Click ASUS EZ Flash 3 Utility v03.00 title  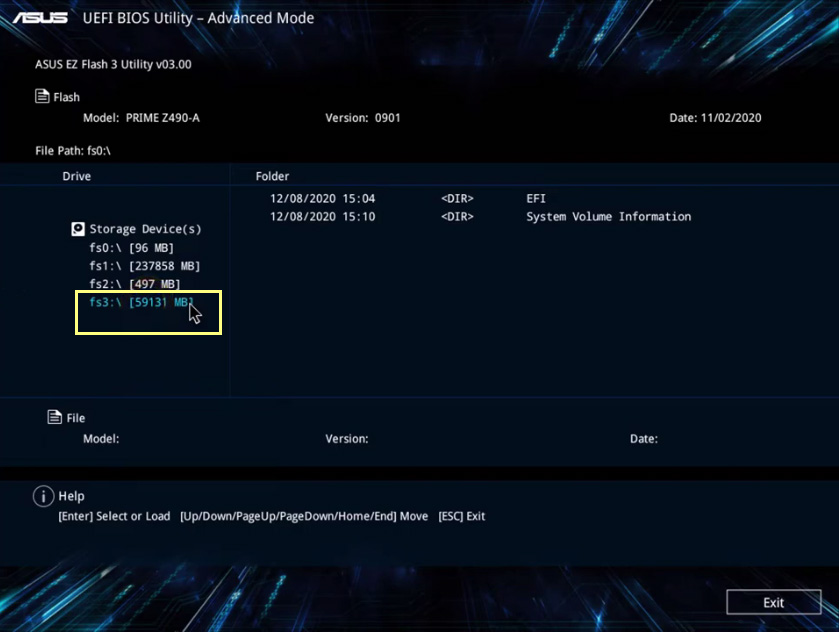pyautogui.click(x=113, y=64)
